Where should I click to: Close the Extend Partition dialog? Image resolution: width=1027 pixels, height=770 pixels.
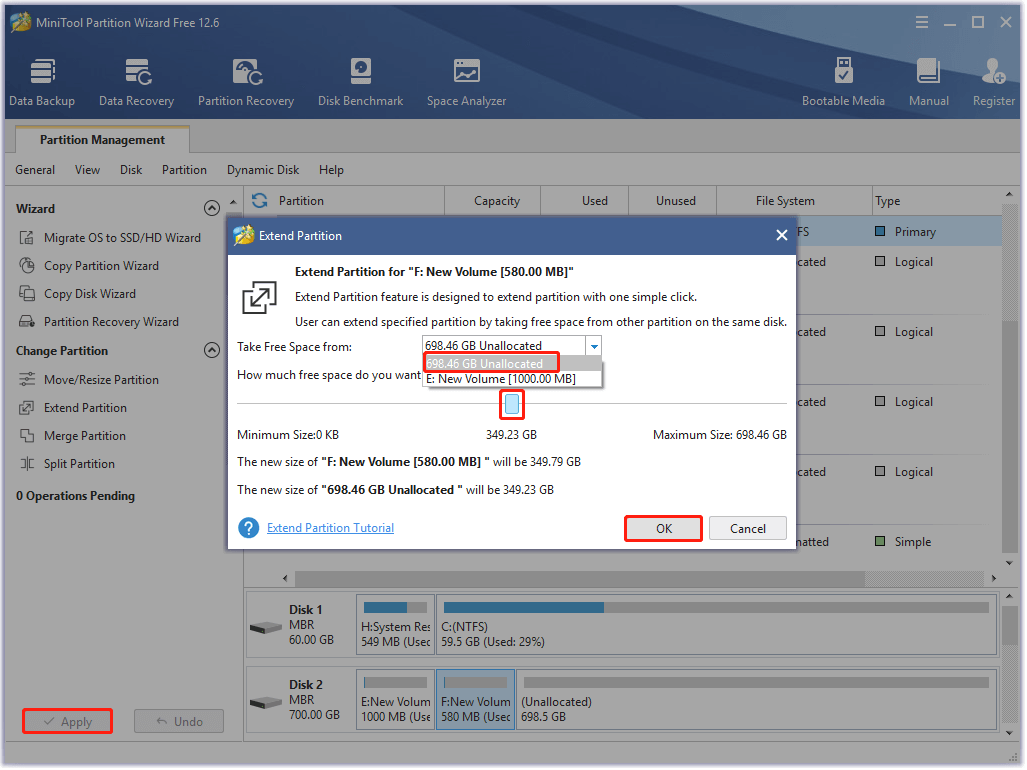pyautogui.click(x=781, y=236)
